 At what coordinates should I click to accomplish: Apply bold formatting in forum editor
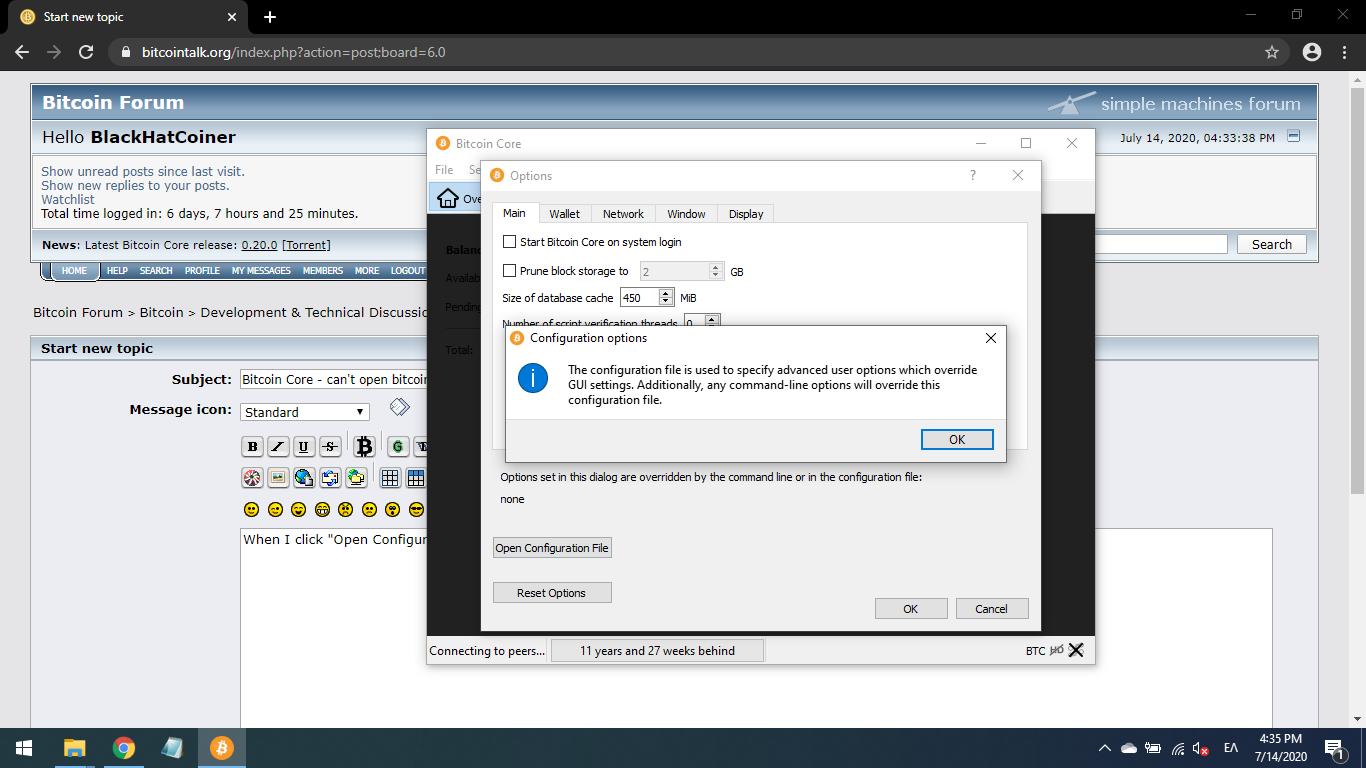tap(253, 447)
